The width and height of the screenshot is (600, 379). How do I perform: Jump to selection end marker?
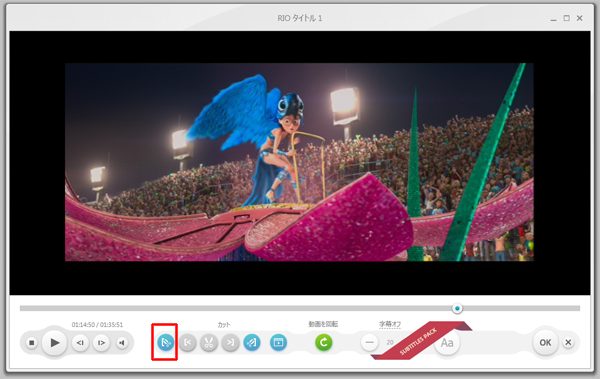point(230,342)
